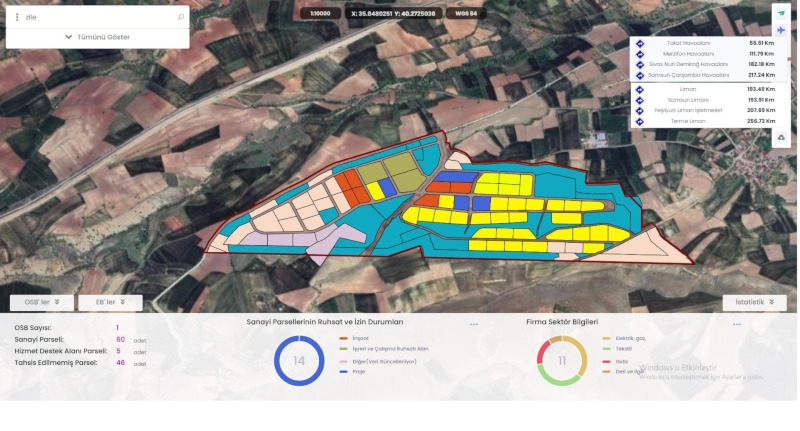Toggle the İnşaat legend item
Viewport: 800px width, 431px height.
358,338
